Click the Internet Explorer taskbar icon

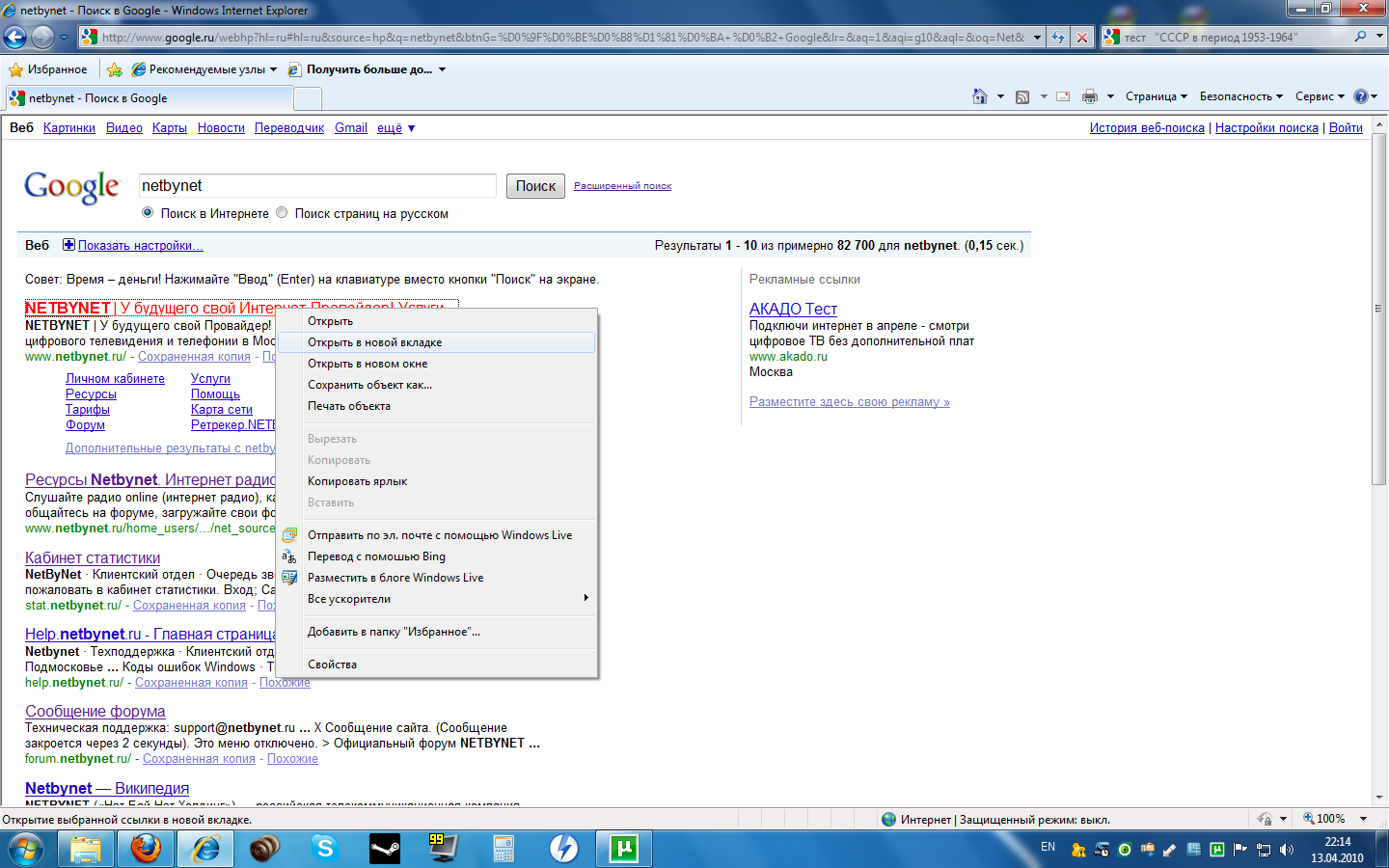pos(205,849)
